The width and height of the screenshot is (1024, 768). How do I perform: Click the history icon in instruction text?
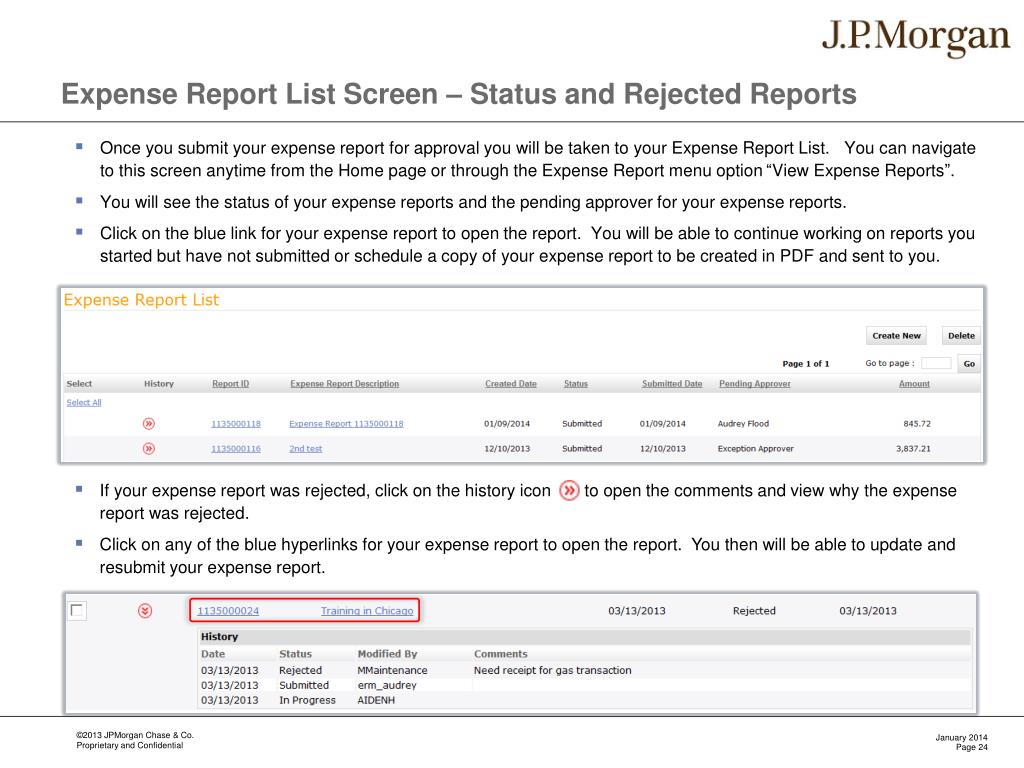click(569, 491)
